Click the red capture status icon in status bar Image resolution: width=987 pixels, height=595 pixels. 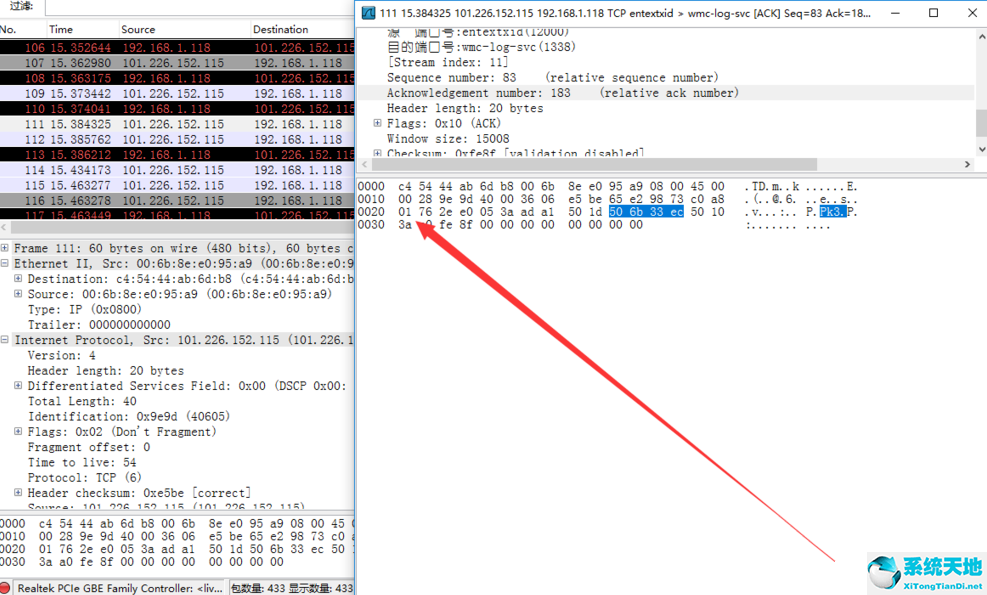point(6,588)
